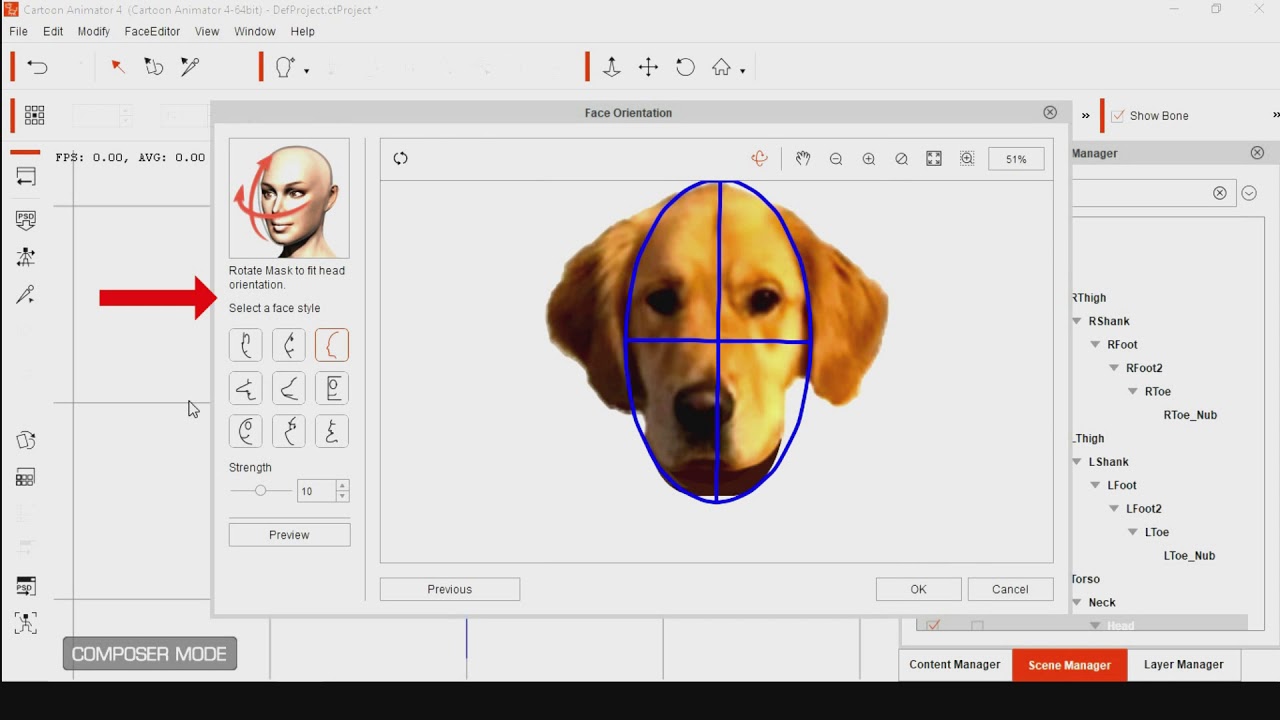
Task: Activate the orange rotate mask tool
Action: (x=760, y=158)
